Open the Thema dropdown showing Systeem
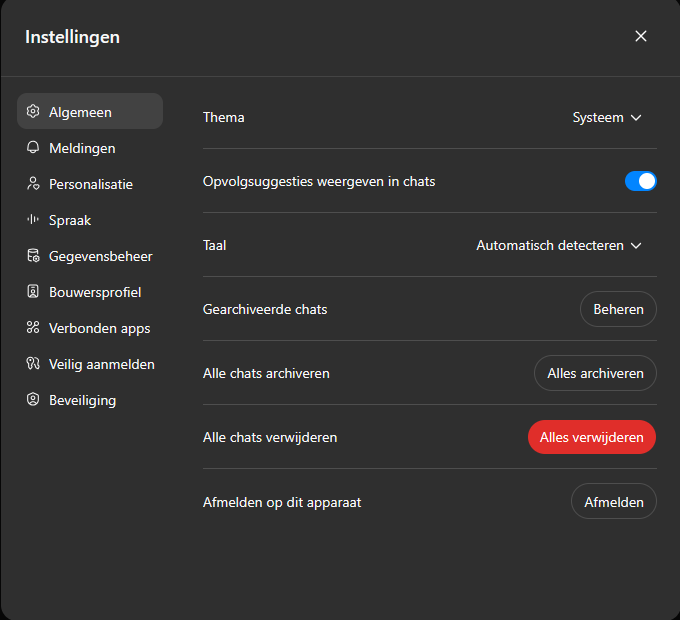The image size is (680, 620). tap(607, 117)
